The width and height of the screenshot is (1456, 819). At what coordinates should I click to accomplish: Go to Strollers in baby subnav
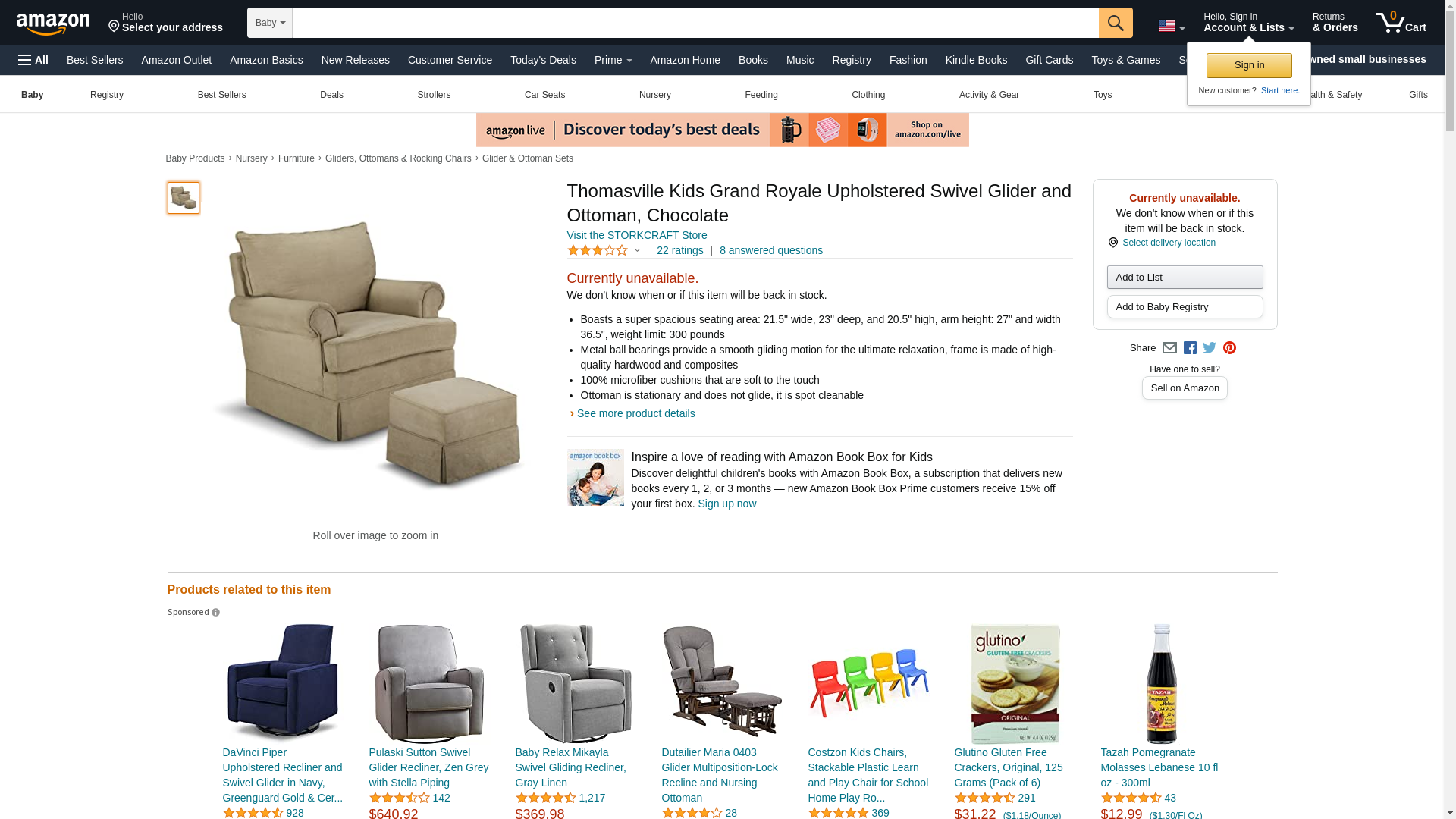(x=434, y=95)
